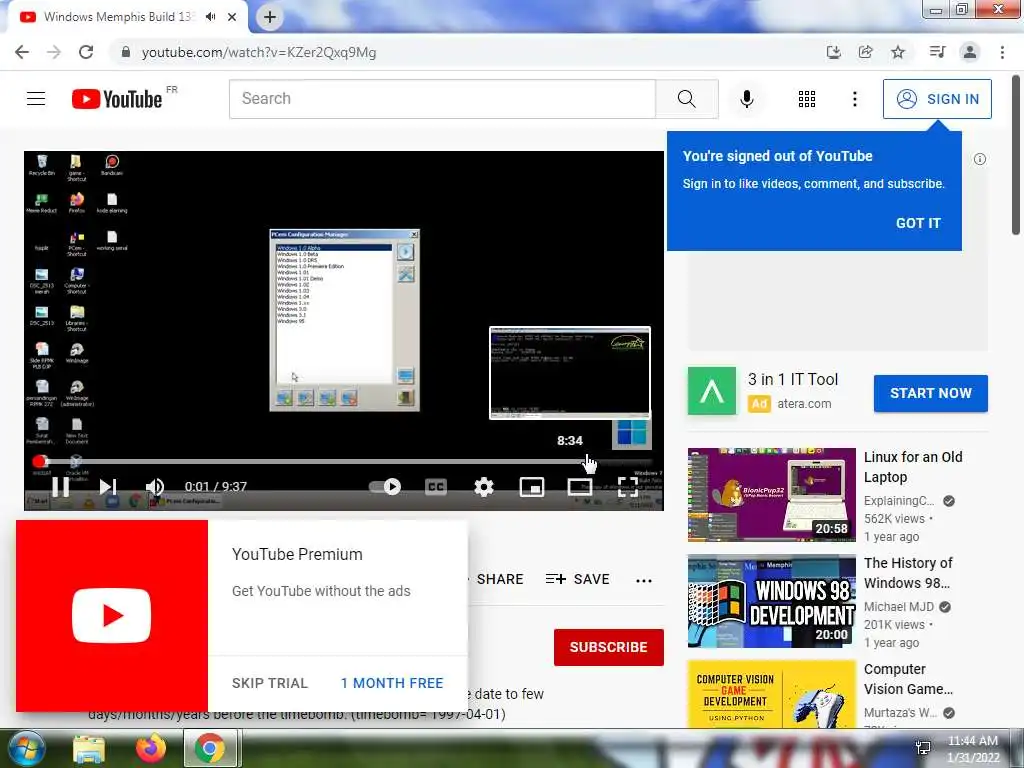This screenshot has width=1024, height=768.
Task: Accept the 1 Month Free offer
Action: 392,683
